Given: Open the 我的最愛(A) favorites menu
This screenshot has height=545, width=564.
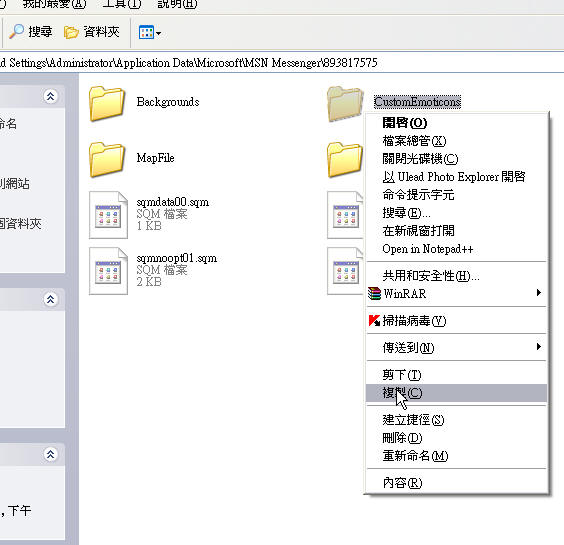Looking at the screenshot, I should [x=54, y=4].
